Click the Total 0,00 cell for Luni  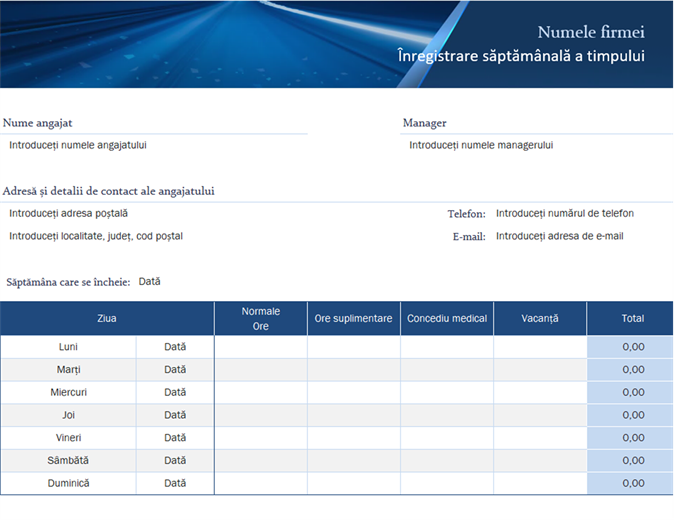click(x=630, y=347)
